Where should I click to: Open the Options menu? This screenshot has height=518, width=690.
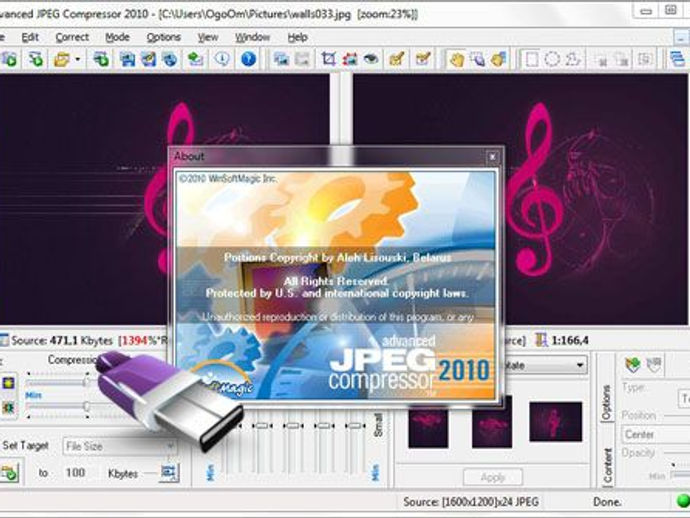164,37
